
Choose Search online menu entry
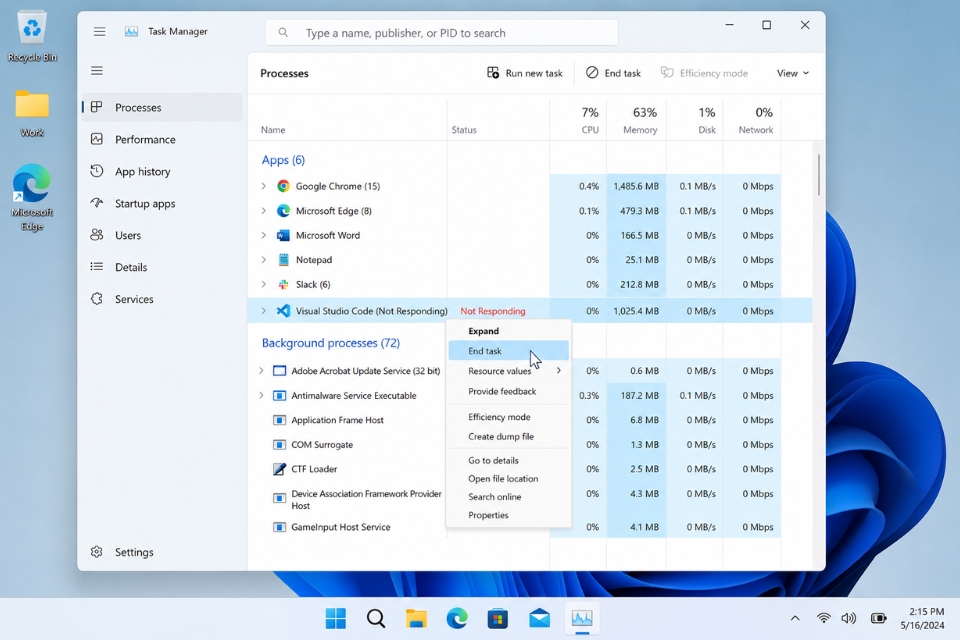pyautogui.click(x=509, y=497)
